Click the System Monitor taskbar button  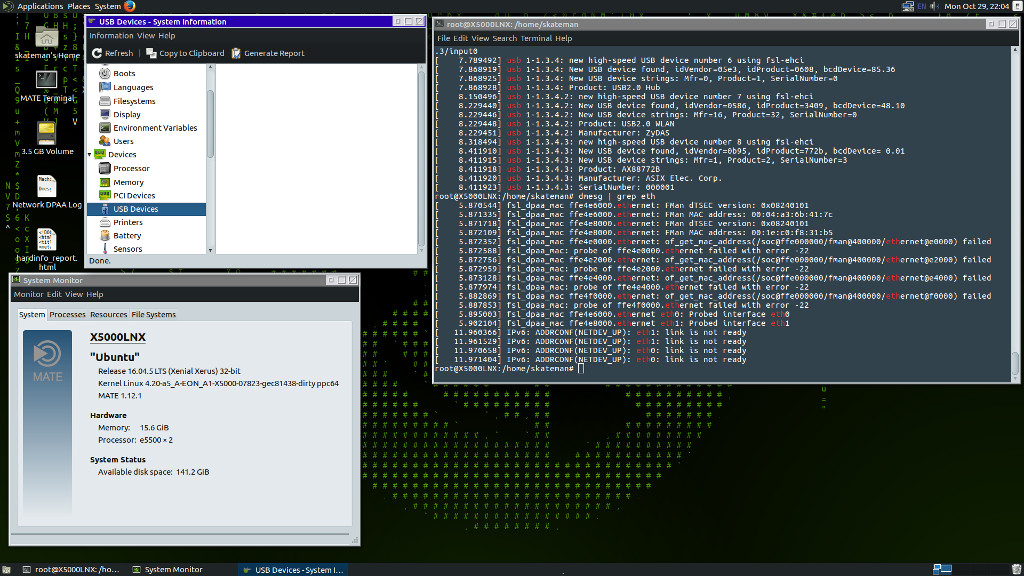pyautogui.click(x=168, y=569)
